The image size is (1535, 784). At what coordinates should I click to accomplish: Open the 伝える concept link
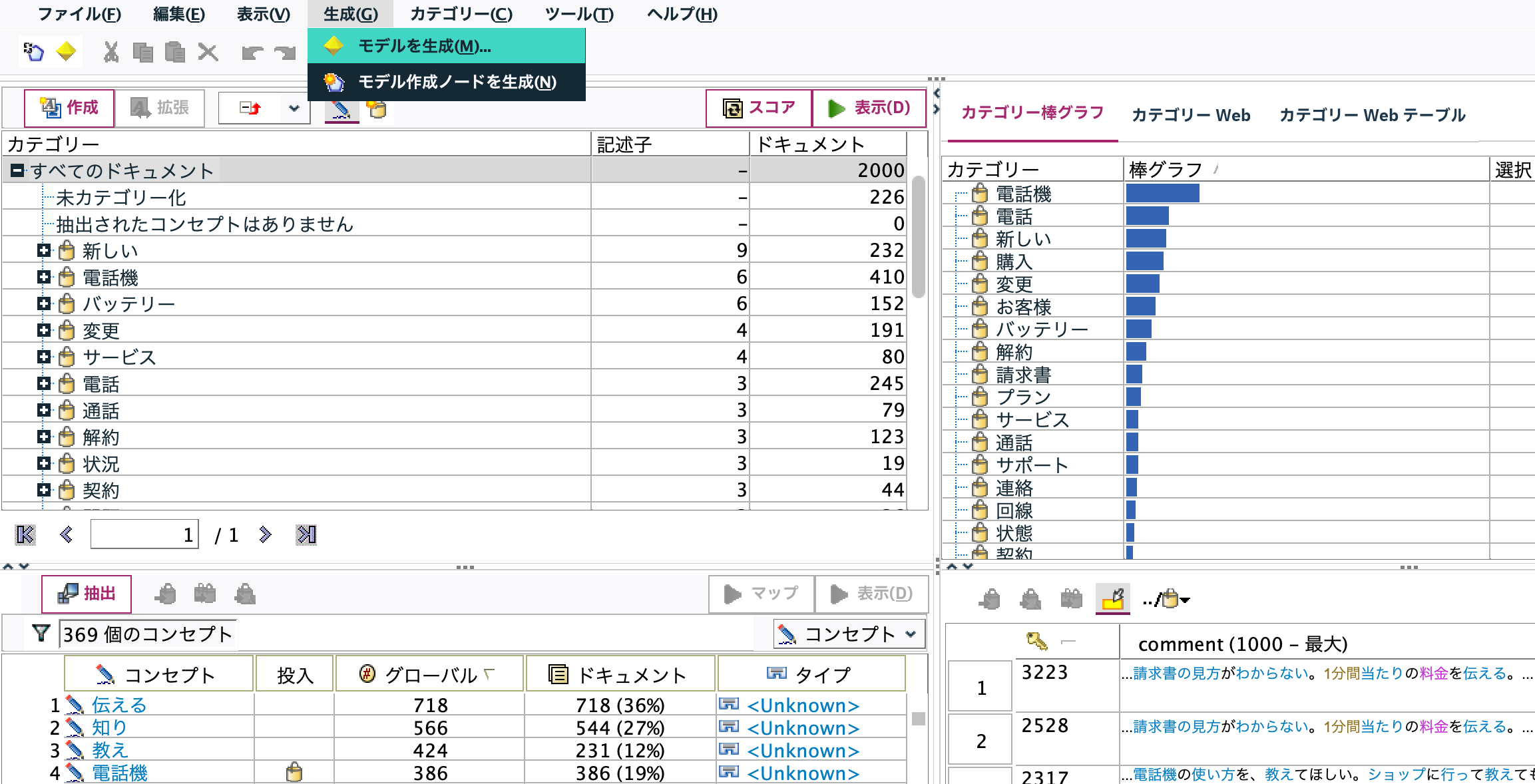(x=118, y=704)
